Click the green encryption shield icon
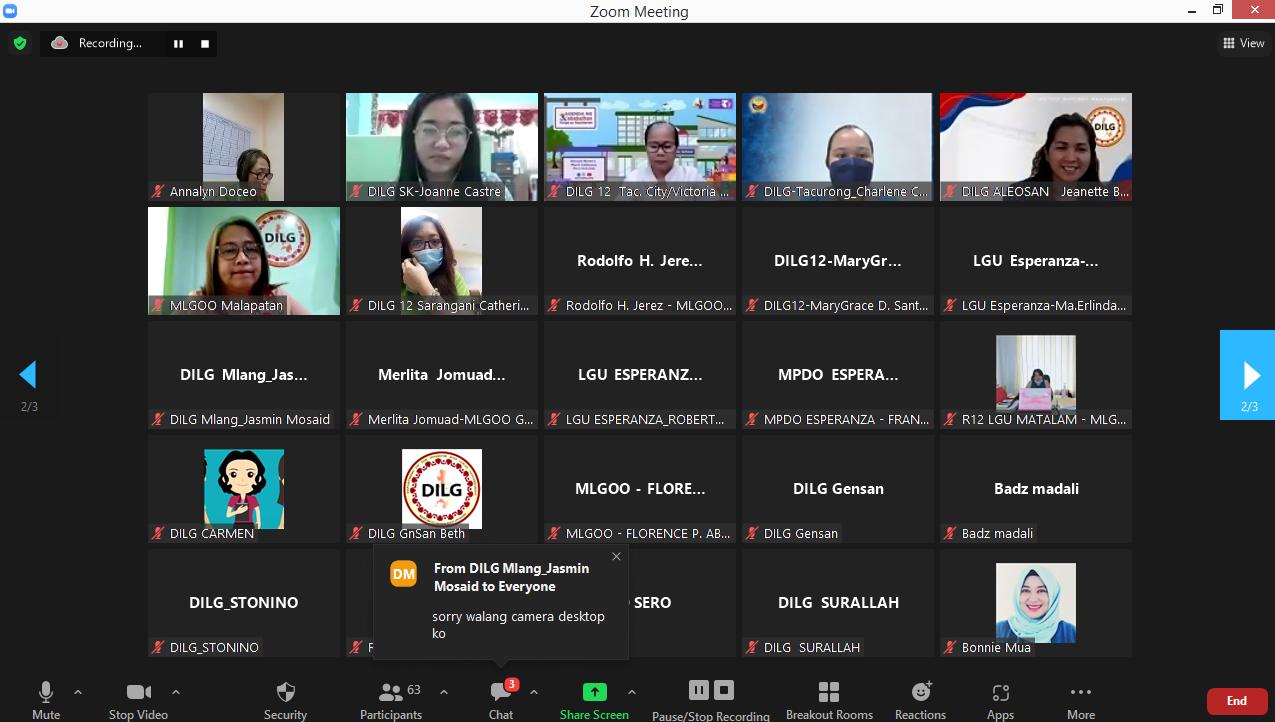This screenshot has width=1275, height=722. pyautogui.click(x=19, y=44)
